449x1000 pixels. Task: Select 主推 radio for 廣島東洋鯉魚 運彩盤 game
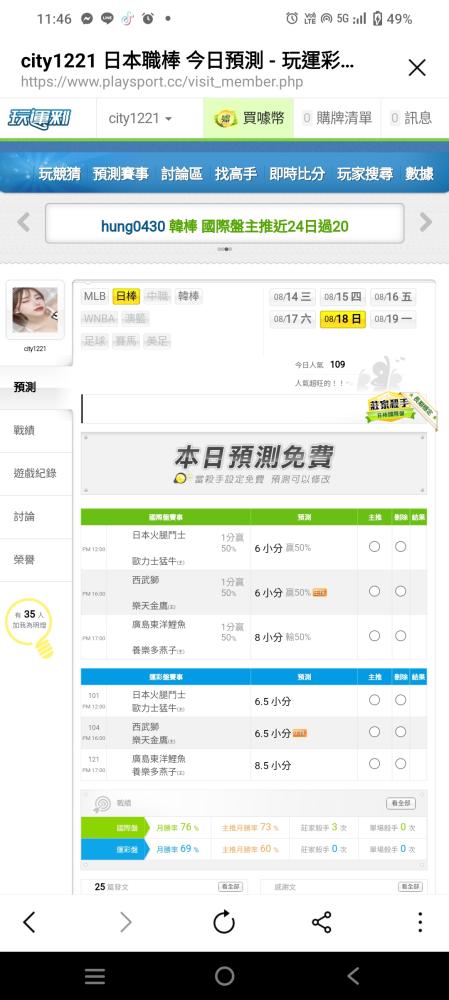(x=374, y=763)
